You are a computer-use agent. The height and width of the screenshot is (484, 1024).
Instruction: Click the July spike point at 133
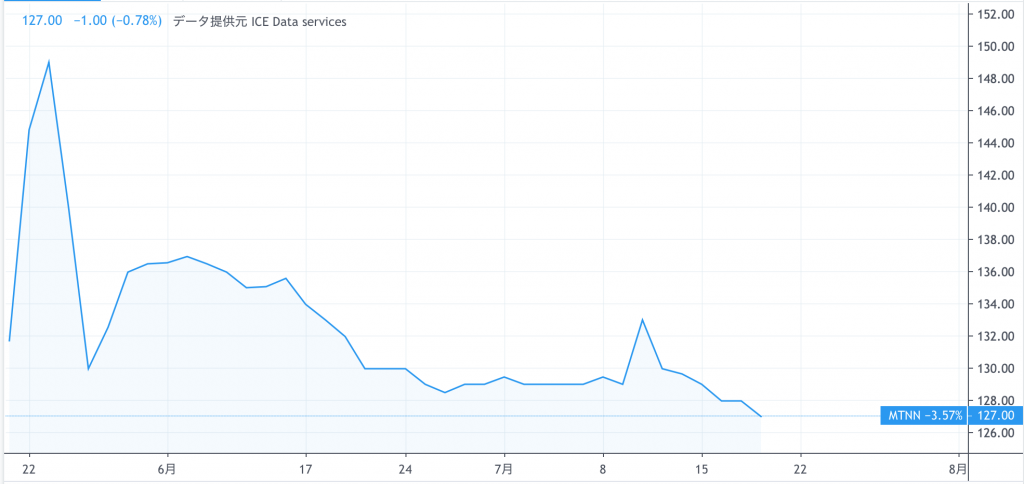(x=643, y=319)
